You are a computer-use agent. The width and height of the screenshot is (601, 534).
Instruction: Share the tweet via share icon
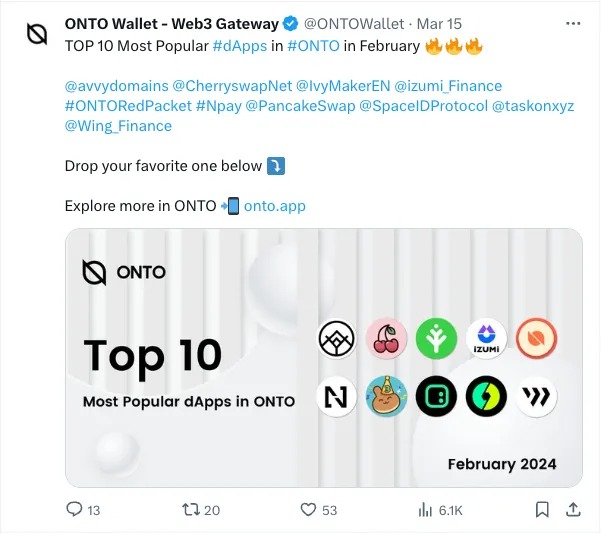pos(573,510)
